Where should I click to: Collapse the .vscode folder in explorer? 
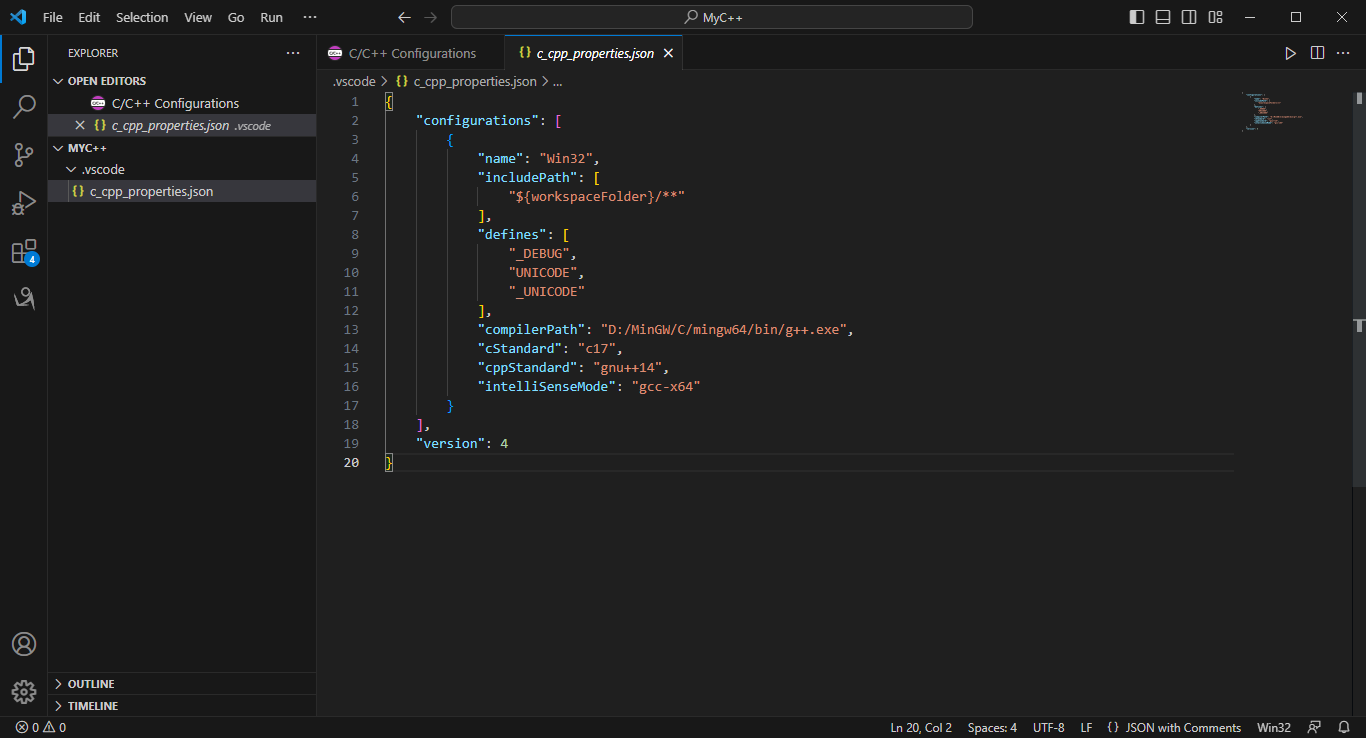pyautogui.click(x=102, y=169)
